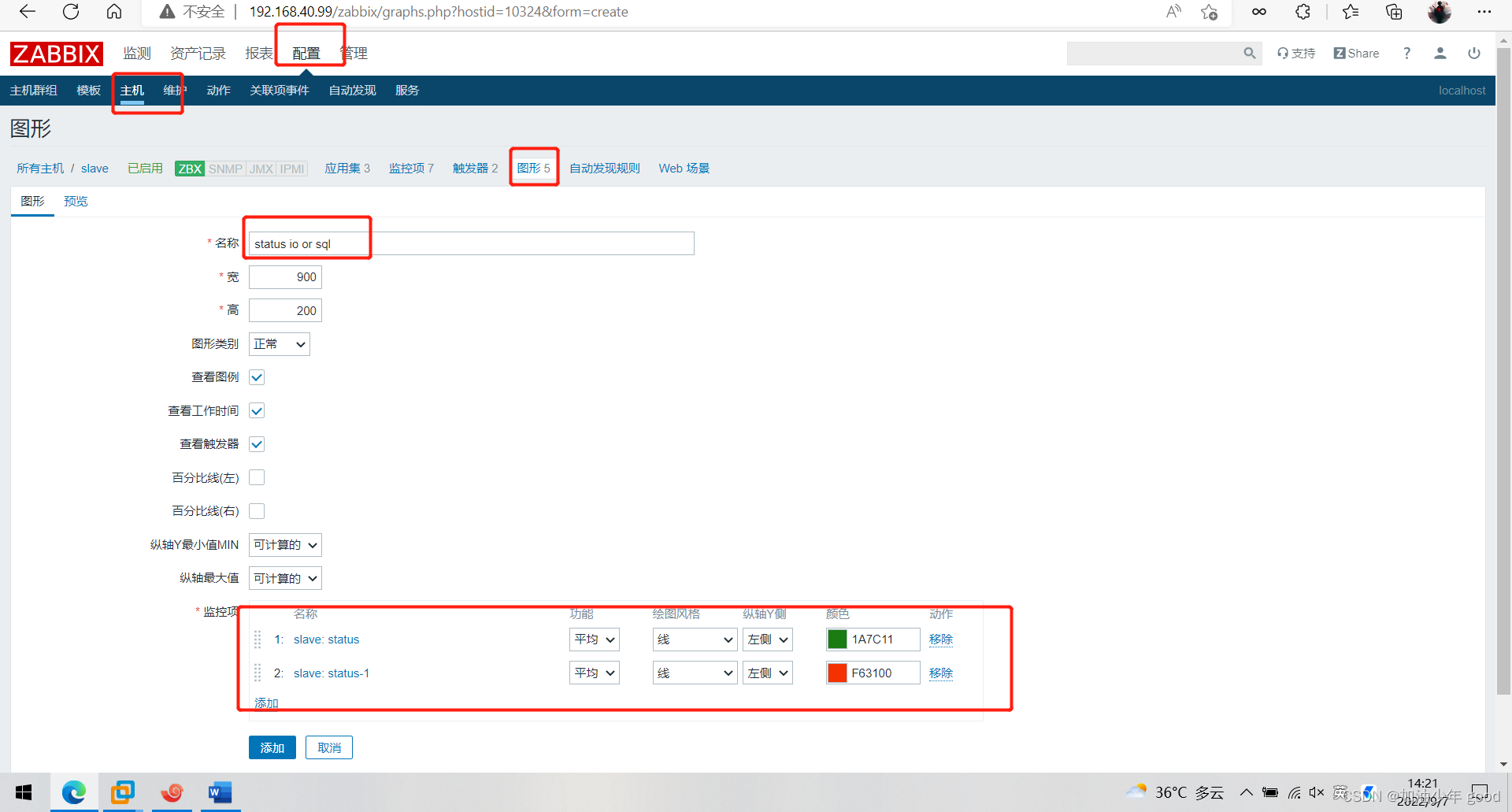Open the Monitoring (监测) menu
1512x812 pixels.
point(137,54)
